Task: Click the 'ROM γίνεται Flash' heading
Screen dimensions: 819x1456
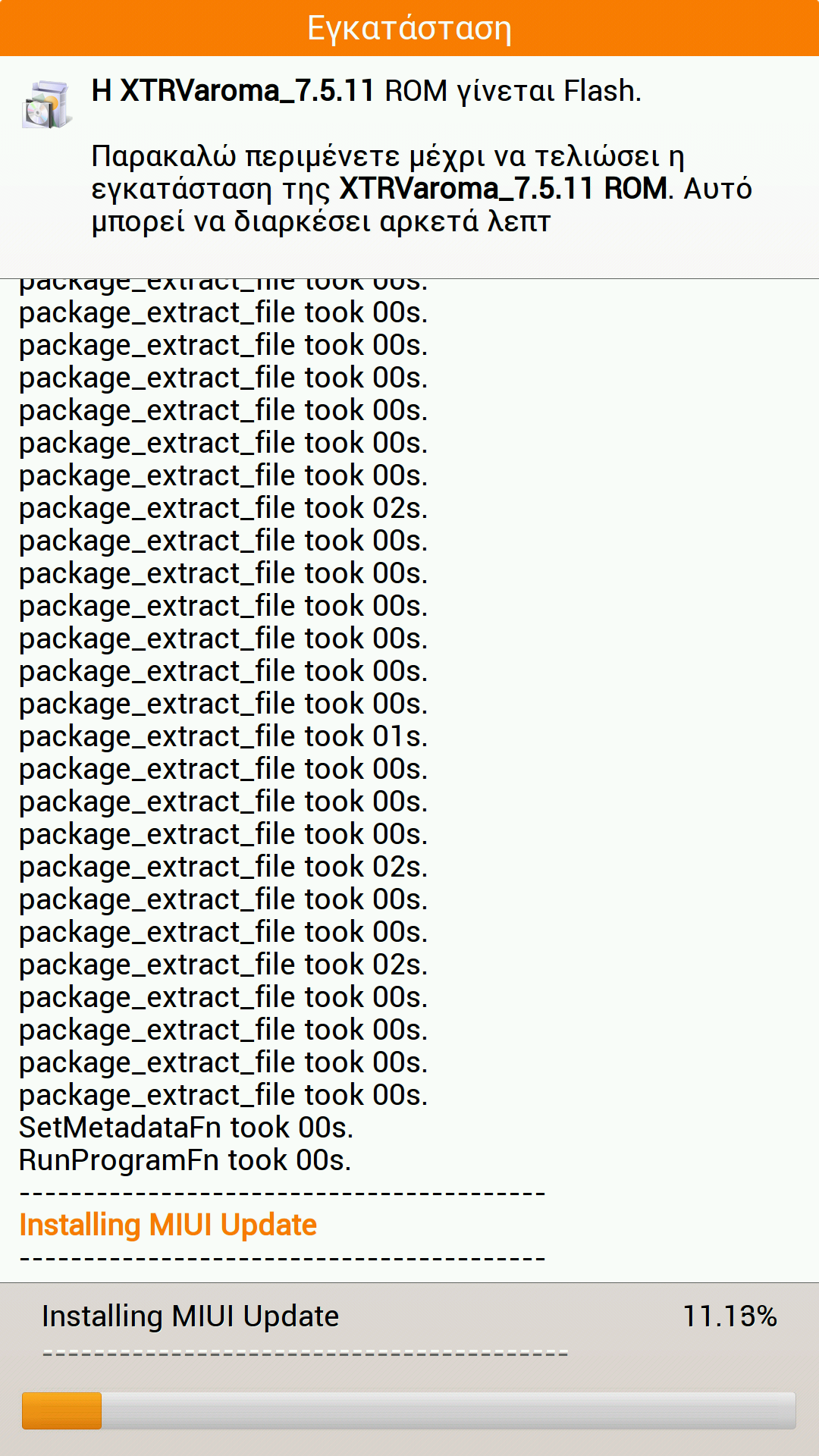Action: point(366,91)
